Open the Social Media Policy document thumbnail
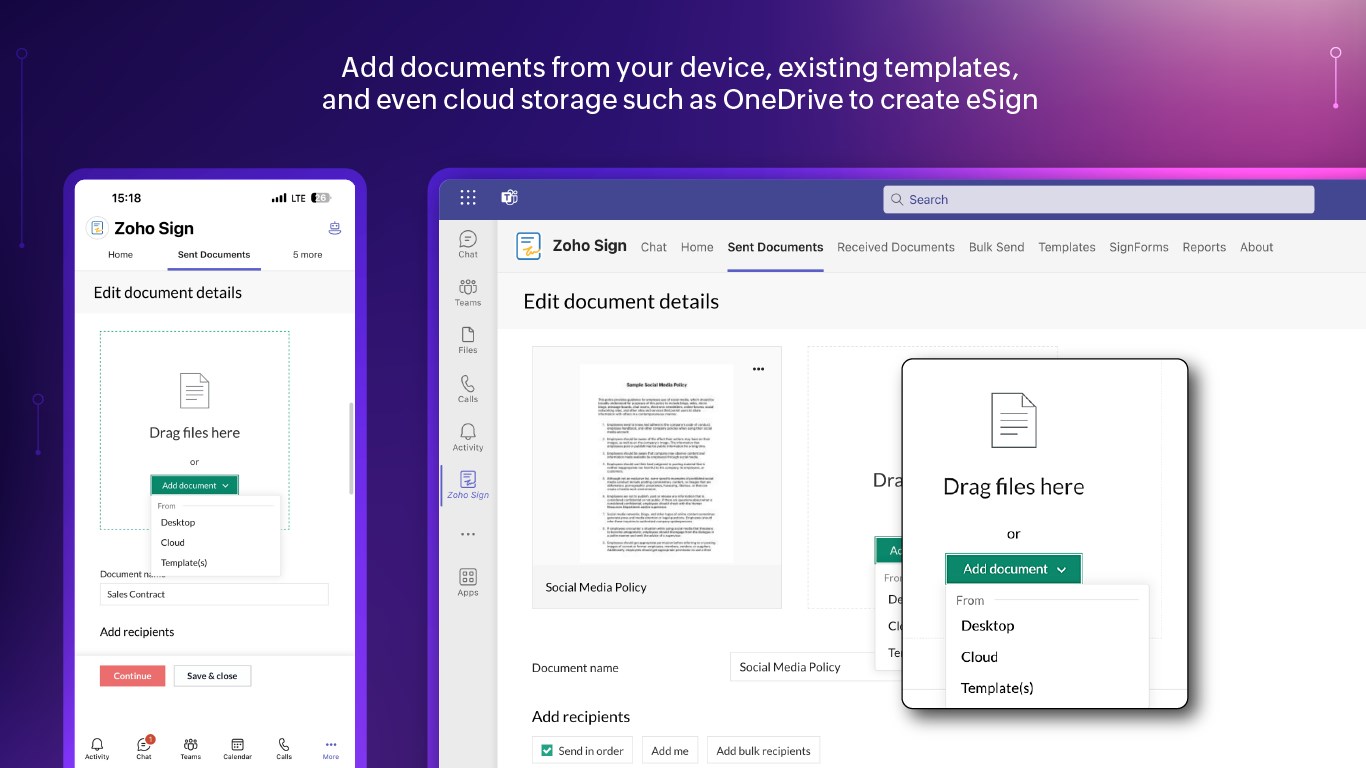Screen dimensions: 1366x768 (x=656, y=462)
